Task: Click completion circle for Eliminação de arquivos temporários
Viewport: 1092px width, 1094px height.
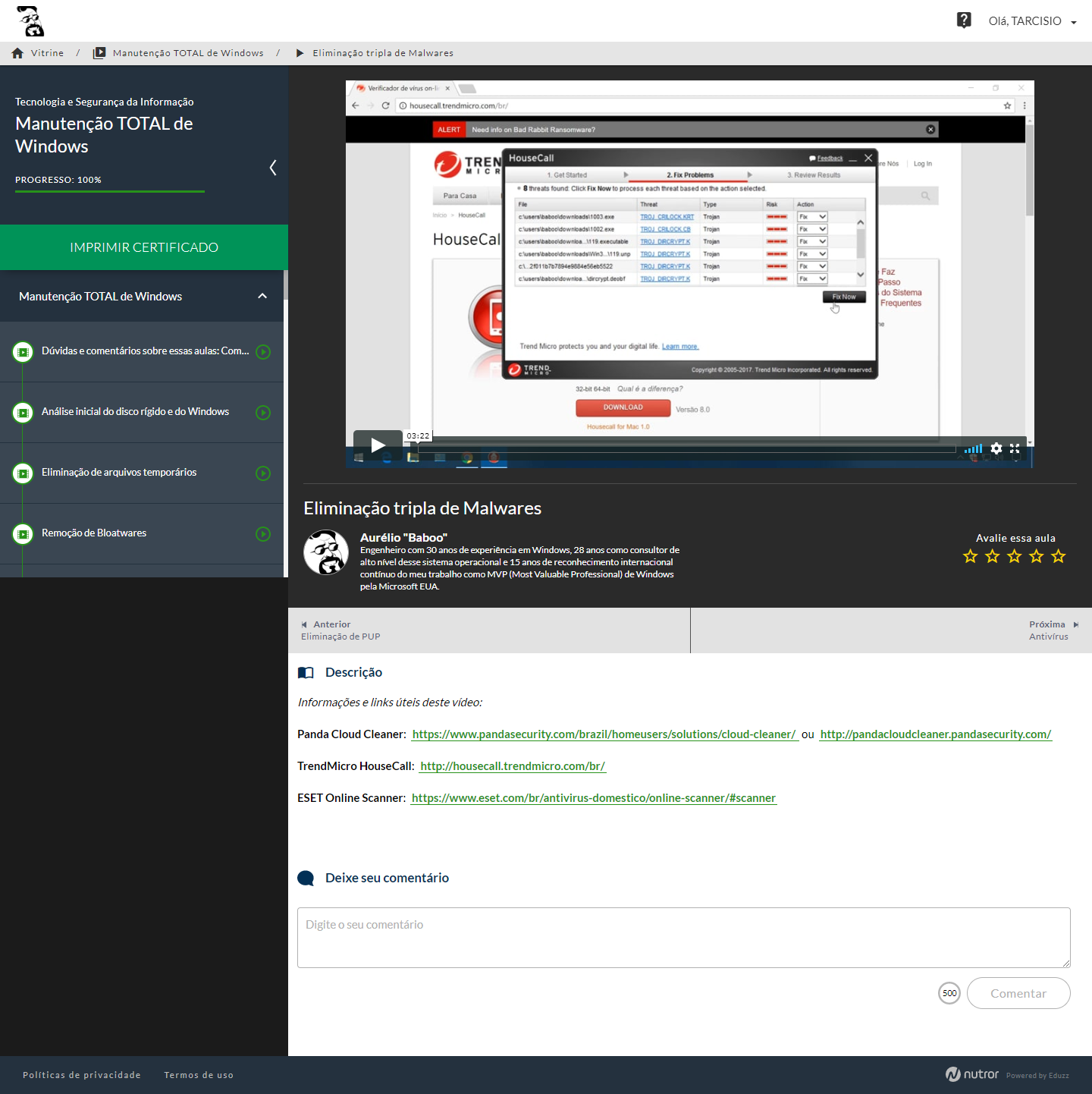Action: tap(263, 473)
